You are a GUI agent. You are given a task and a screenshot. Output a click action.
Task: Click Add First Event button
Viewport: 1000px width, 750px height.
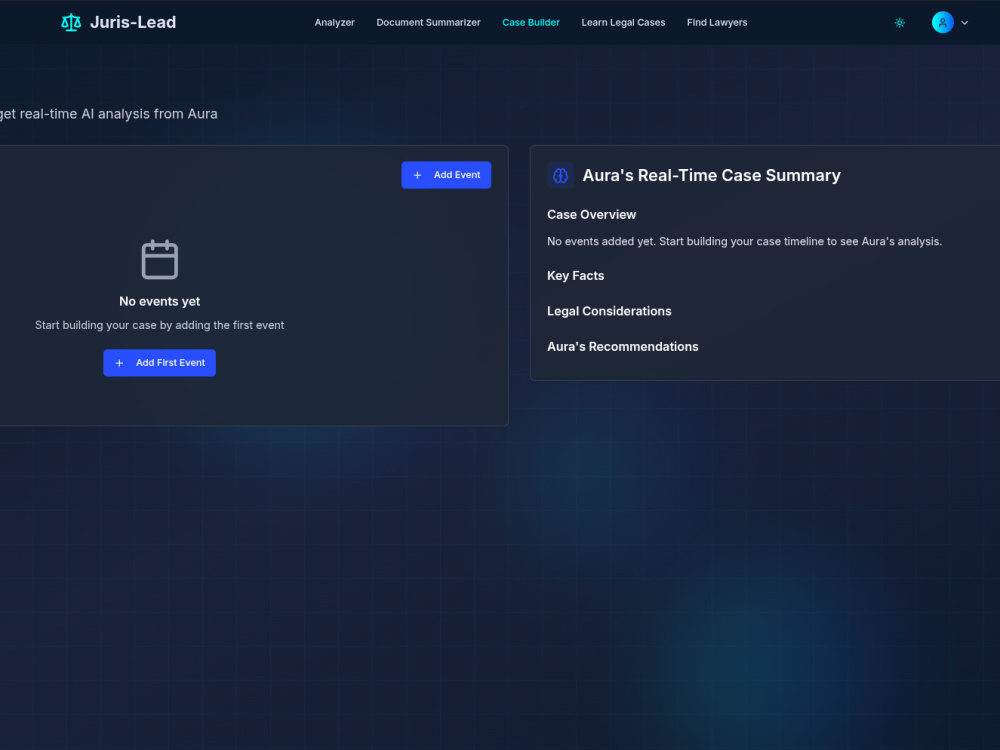(159, 362)
